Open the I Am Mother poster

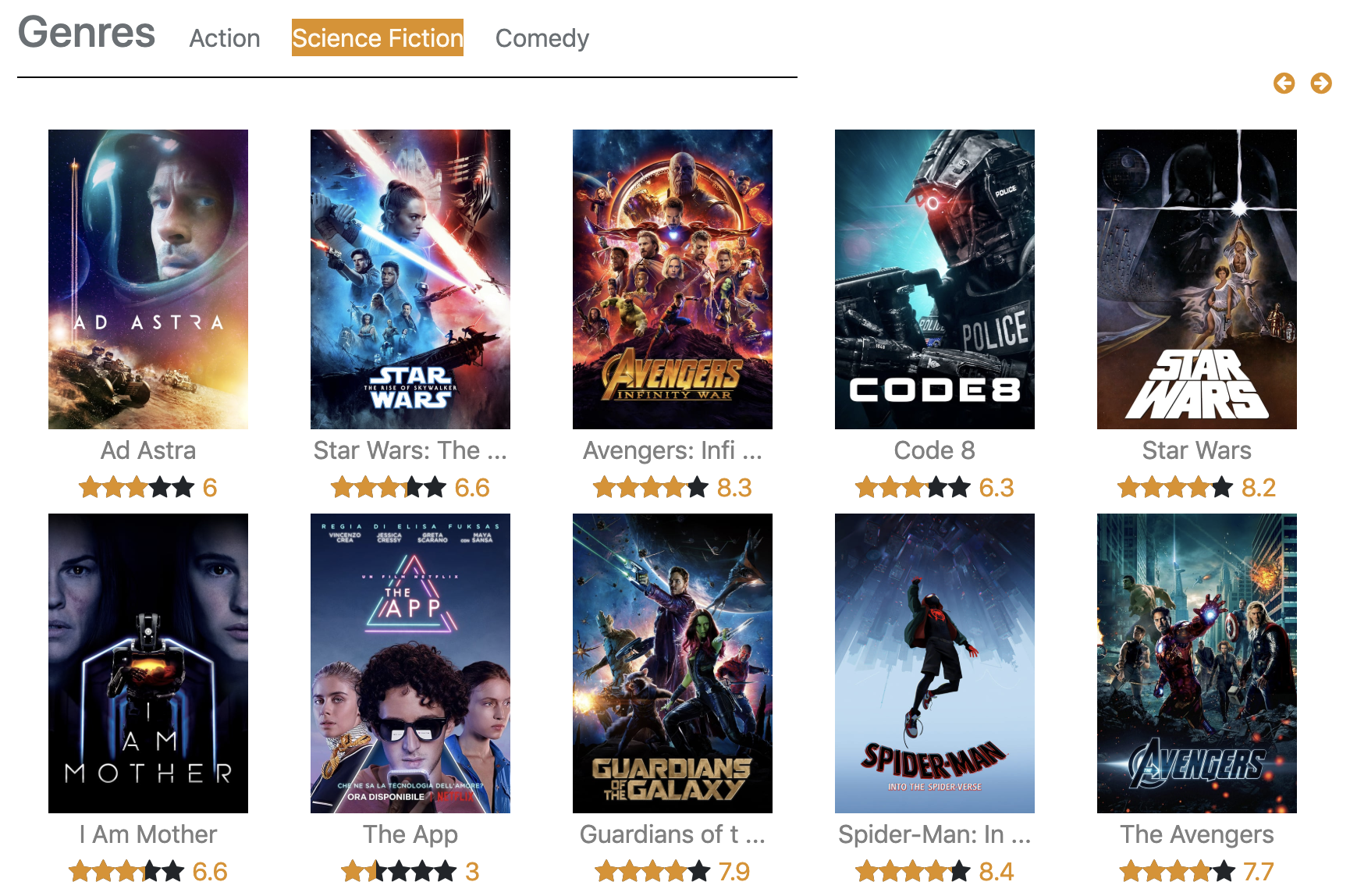[x=148, y=663]
